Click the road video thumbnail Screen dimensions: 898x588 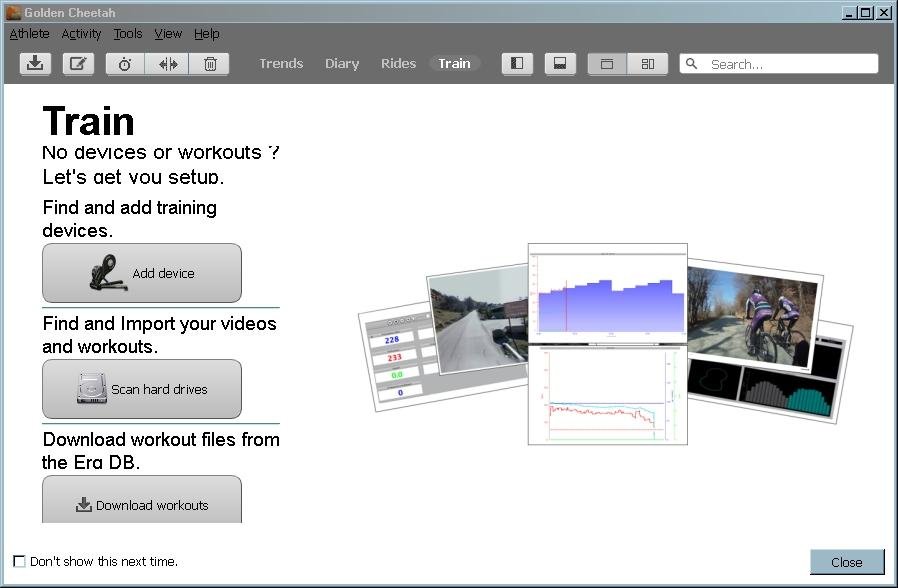pyautogui.click(x=479, y=321)
